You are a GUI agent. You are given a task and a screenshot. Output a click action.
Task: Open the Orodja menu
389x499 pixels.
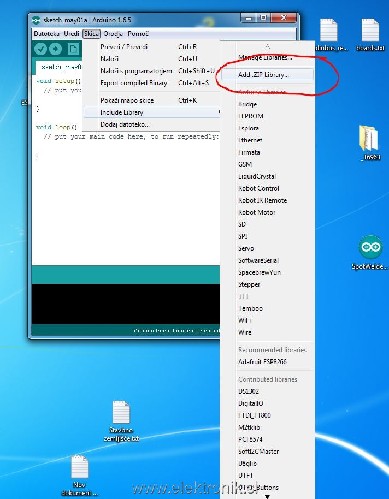coord(113,34)
